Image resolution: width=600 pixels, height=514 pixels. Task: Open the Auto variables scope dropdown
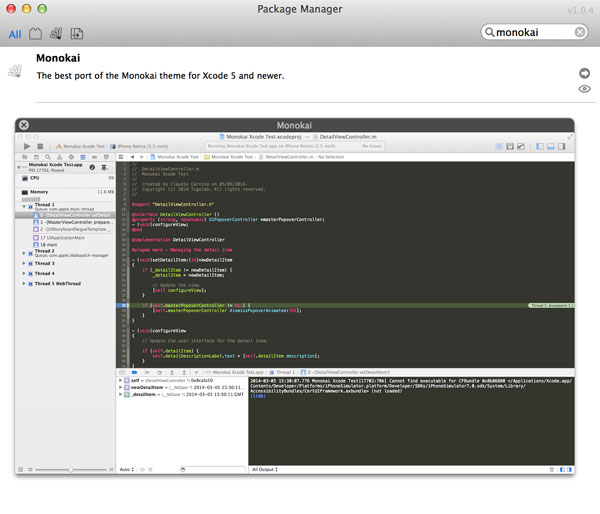(127, 470)
